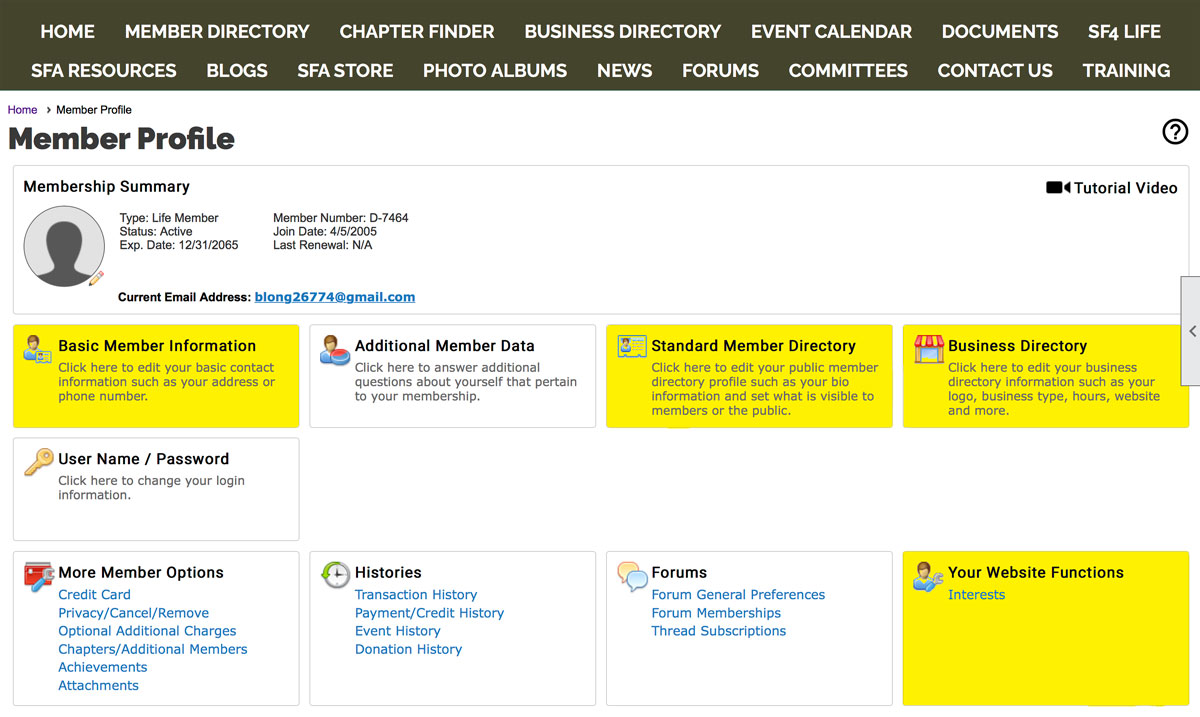Open Thread Subscriptions link
Viewport: 1200px width, 717px height.
click(x=719, y=631)
